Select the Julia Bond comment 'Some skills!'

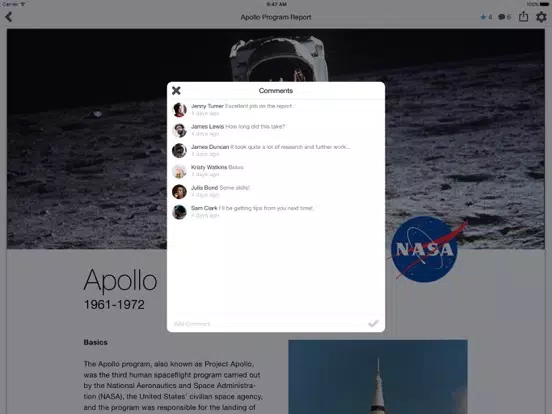coord(234,188)
